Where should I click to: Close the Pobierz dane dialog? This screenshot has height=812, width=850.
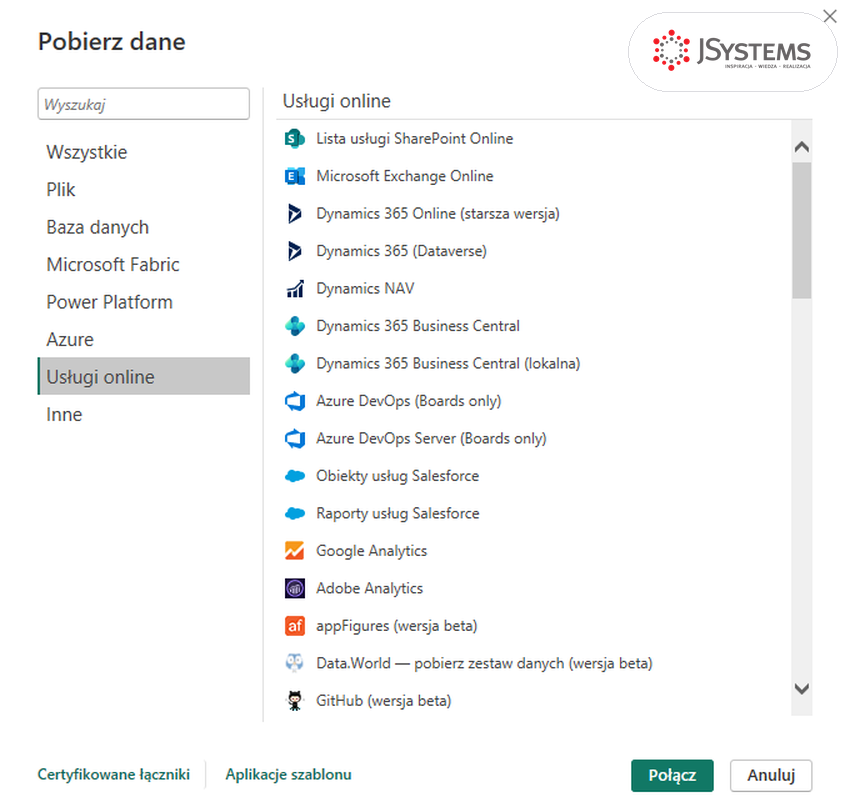tap(830, 16)
